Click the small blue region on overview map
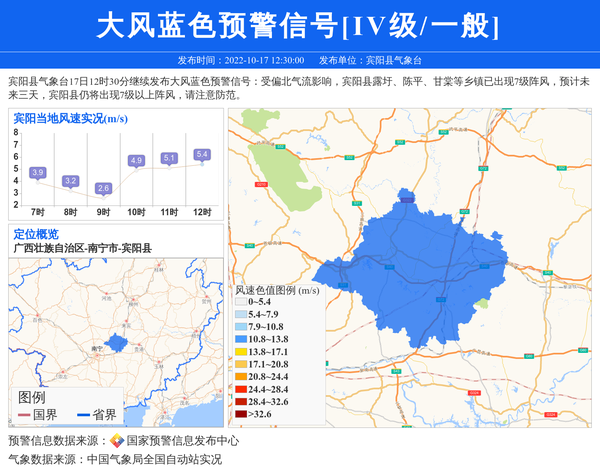Screen dimensions: 600x471 118,343
